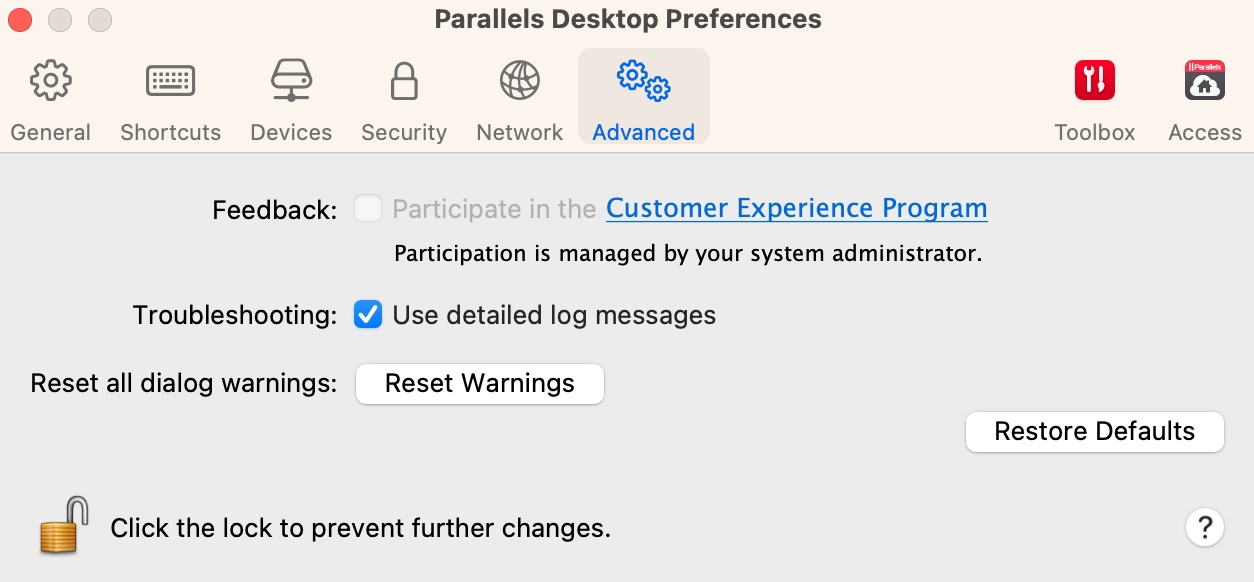The height and width of the screenshot is (582, 1254).
Task: Uncheck Use detailed log messages
Action: pos(368,316)
